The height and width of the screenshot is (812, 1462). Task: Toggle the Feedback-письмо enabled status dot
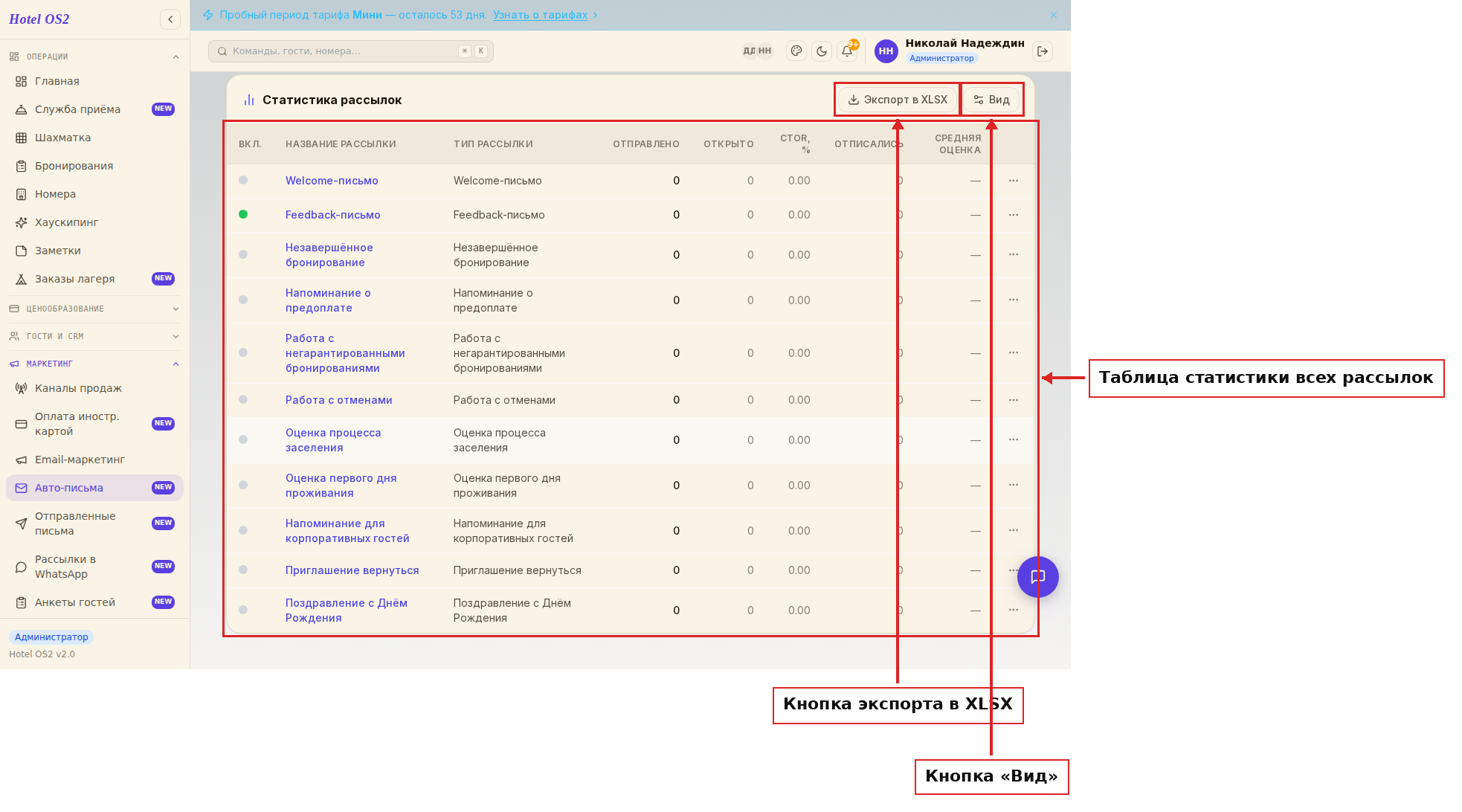243,214
